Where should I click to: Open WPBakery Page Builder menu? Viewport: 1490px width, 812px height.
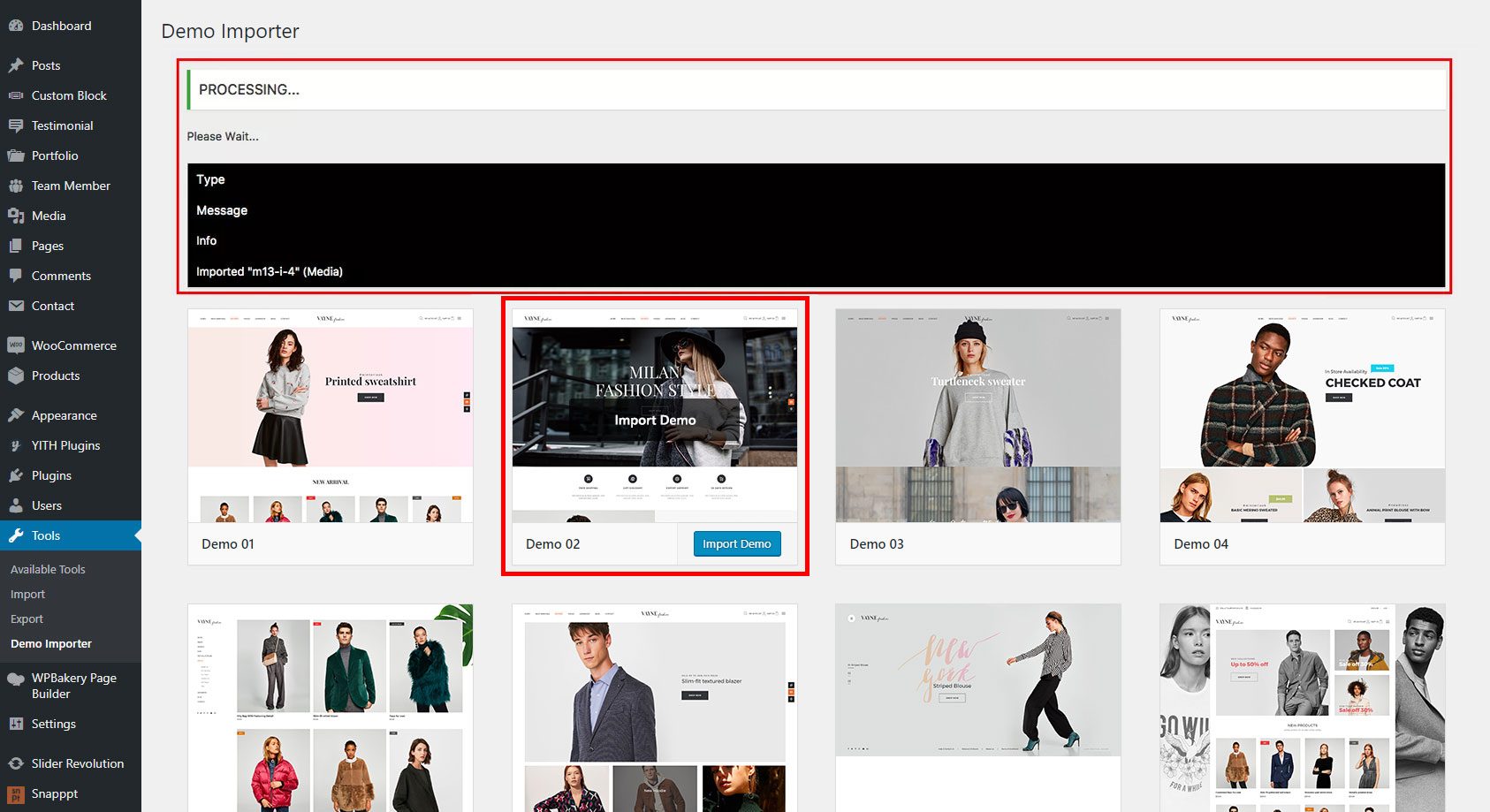click(x=73, y=686)
